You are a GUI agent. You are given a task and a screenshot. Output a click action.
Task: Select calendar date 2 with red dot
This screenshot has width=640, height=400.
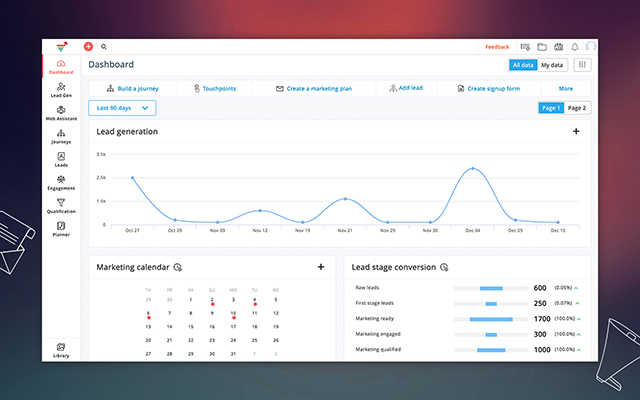(x=212, y=301)
